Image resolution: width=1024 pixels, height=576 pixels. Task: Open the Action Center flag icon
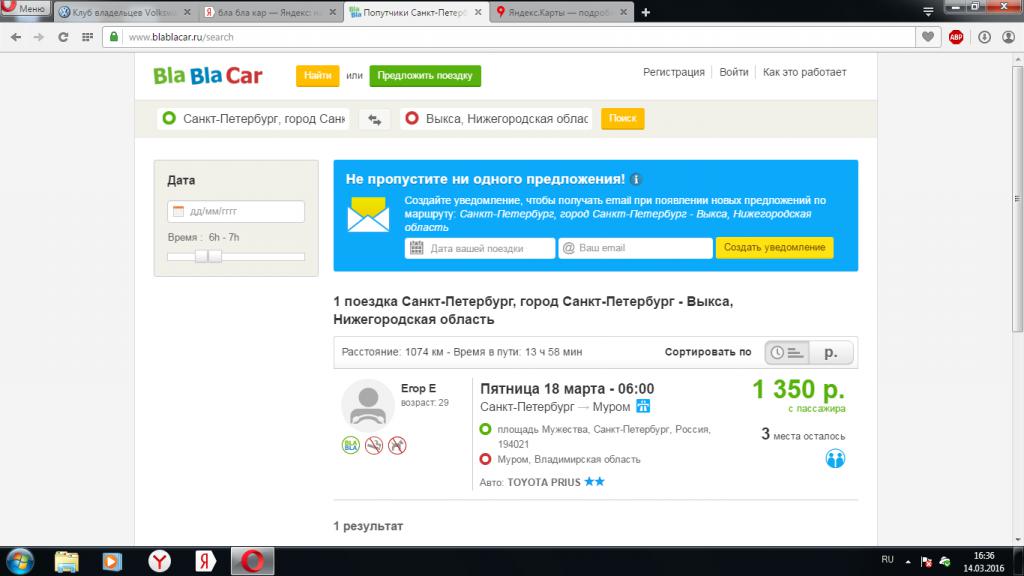[x=926, y=562]
